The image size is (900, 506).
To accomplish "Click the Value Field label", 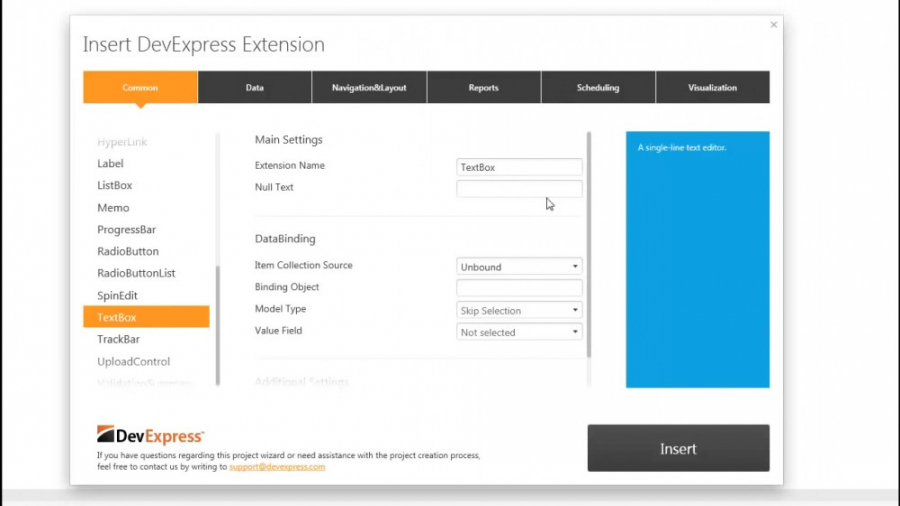I will (x=278, y=330).
